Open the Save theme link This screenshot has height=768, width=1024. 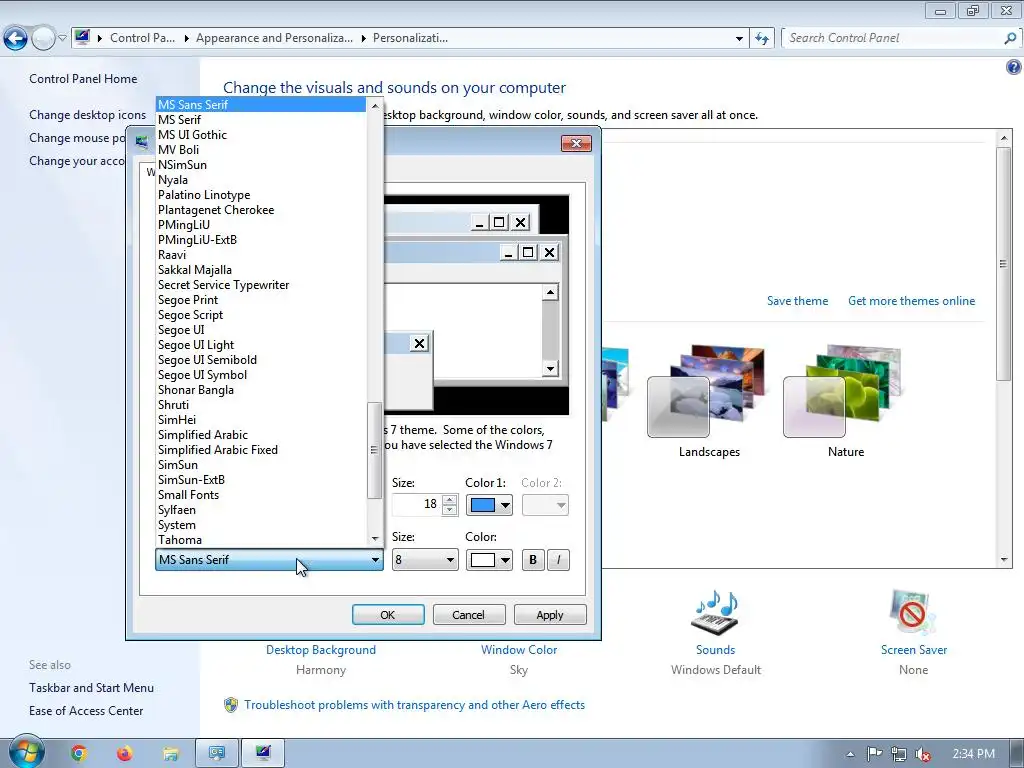(x=797, y=301)
